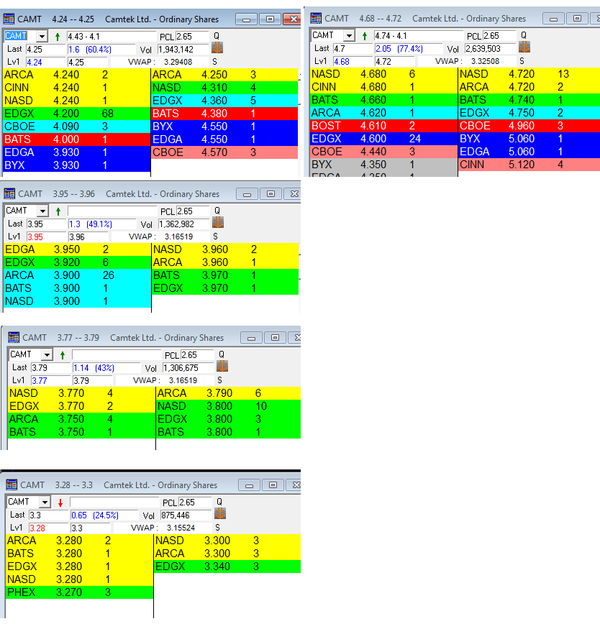Click the anchor icon in the 3.95 -- 3.96 window

(x=221, y=223)
